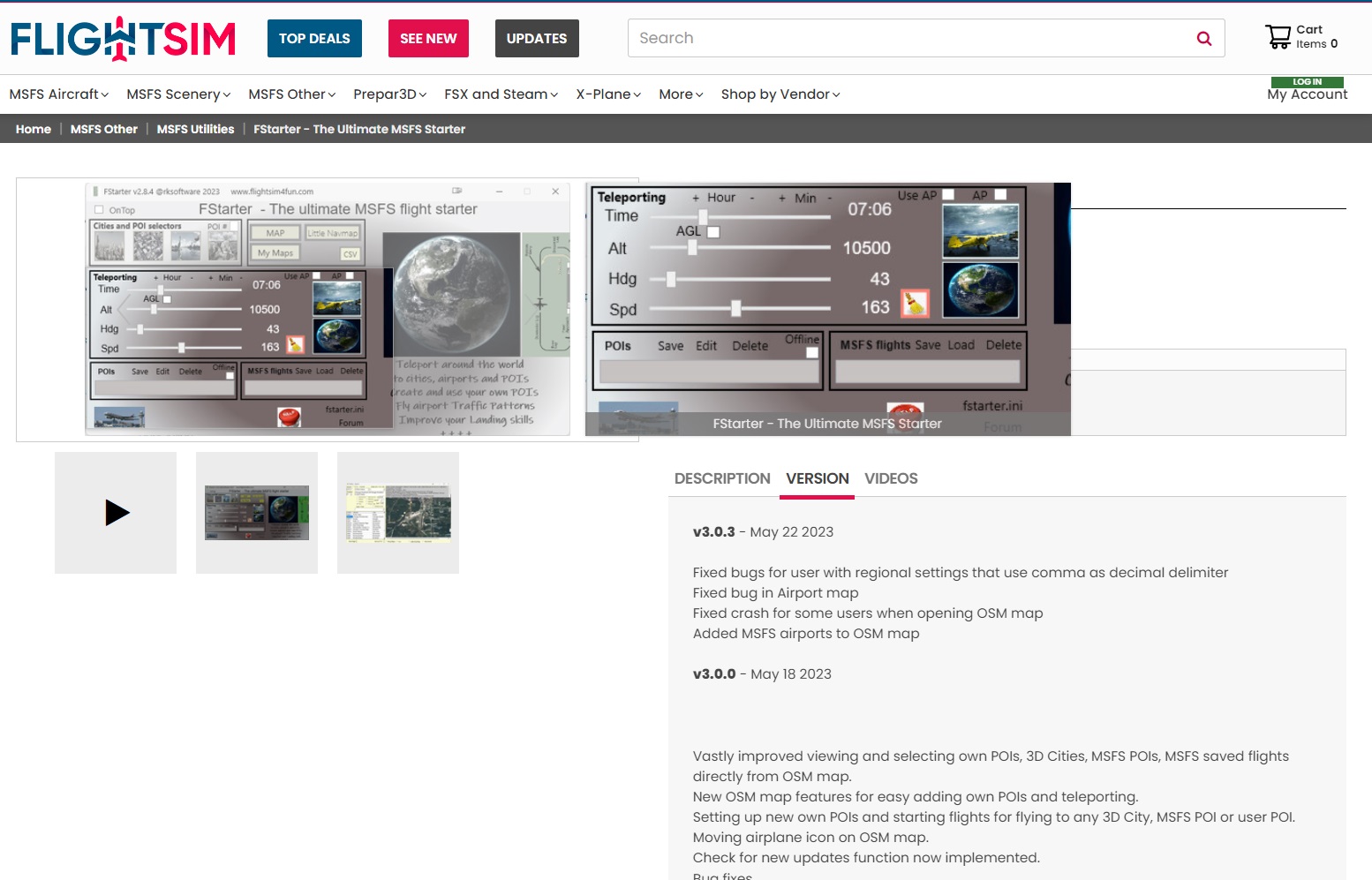Select the map screenshot thumbnail
Image resolution: width=1372 pixels, height=880 pixels.
coord(398,513)
